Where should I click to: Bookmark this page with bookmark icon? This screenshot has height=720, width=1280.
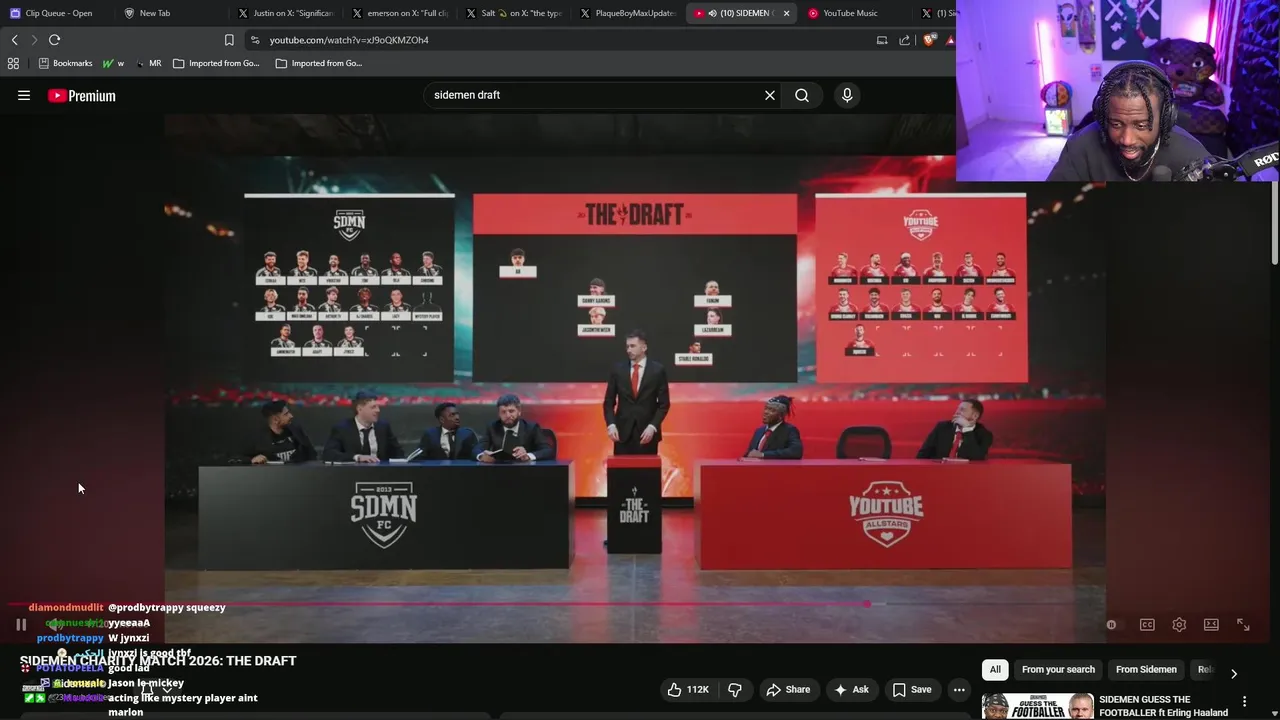[229, 40]
